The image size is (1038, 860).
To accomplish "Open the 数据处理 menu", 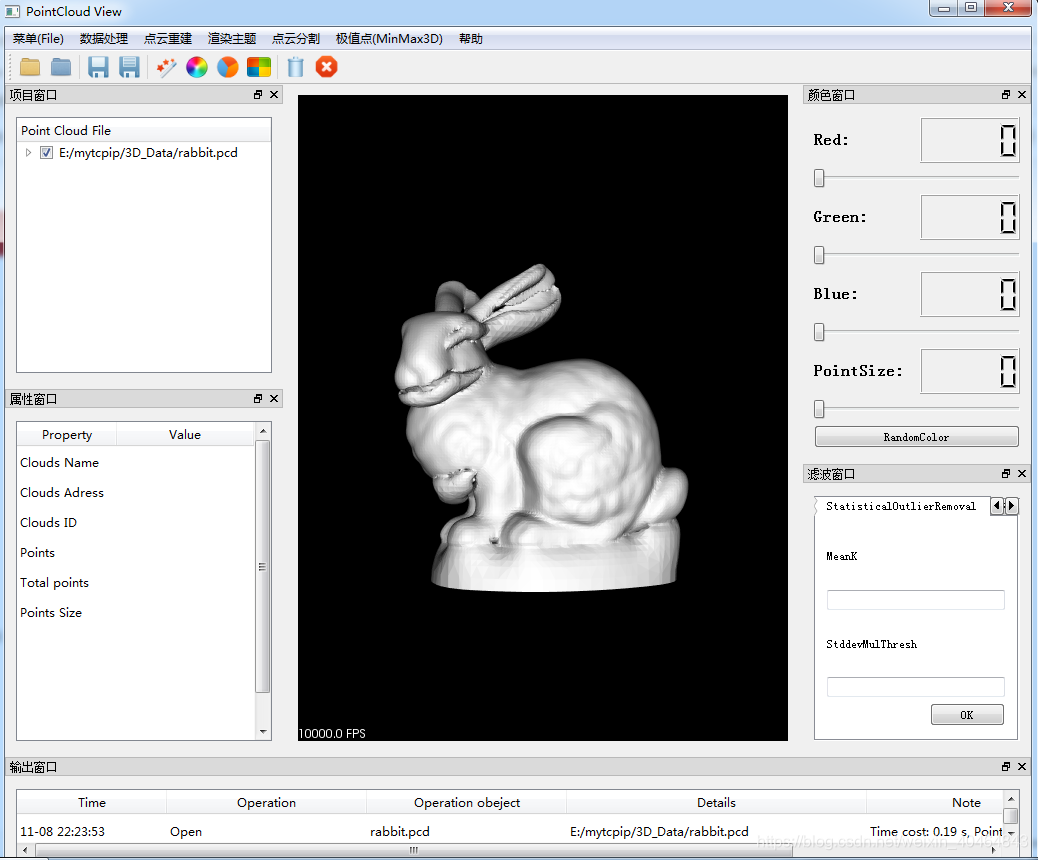I will pyautogui.click(x=104, y=38).
